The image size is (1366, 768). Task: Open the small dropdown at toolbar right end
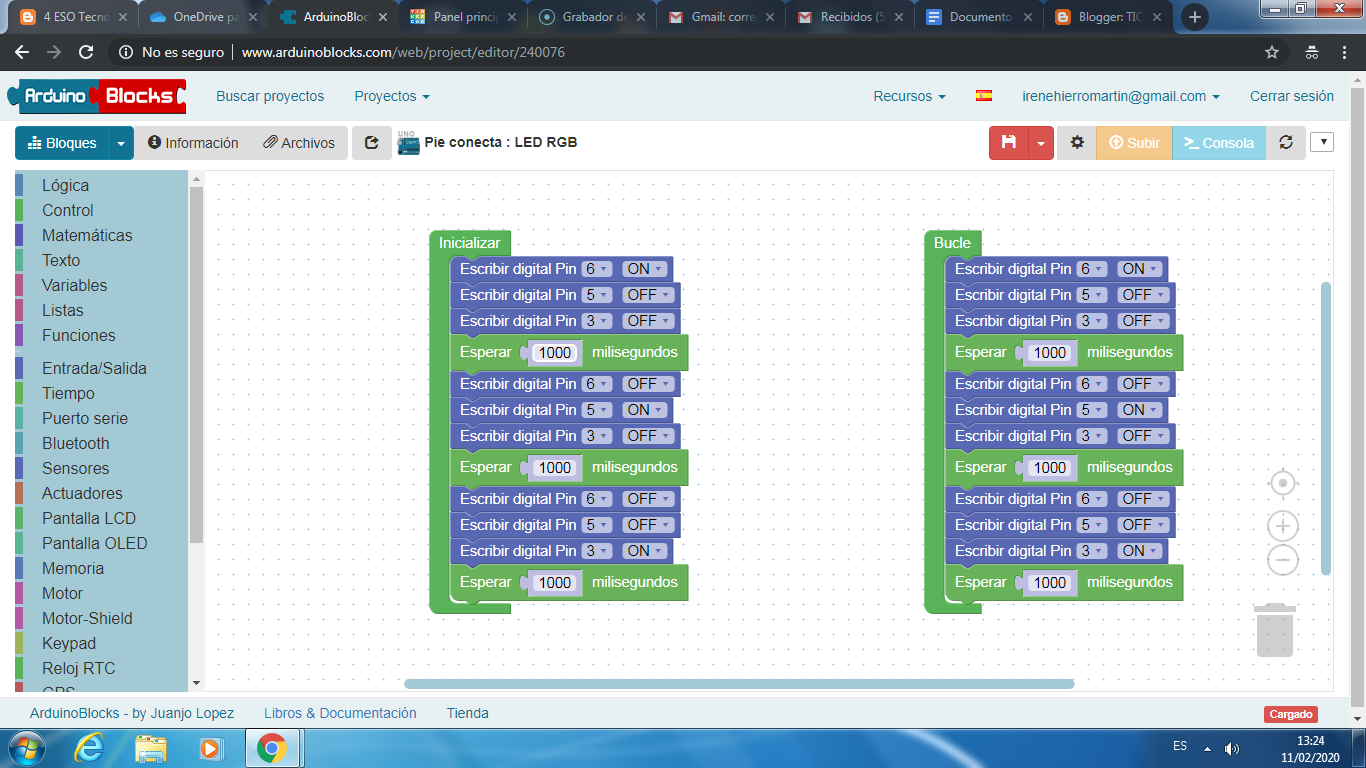[x=1322, y=142]
